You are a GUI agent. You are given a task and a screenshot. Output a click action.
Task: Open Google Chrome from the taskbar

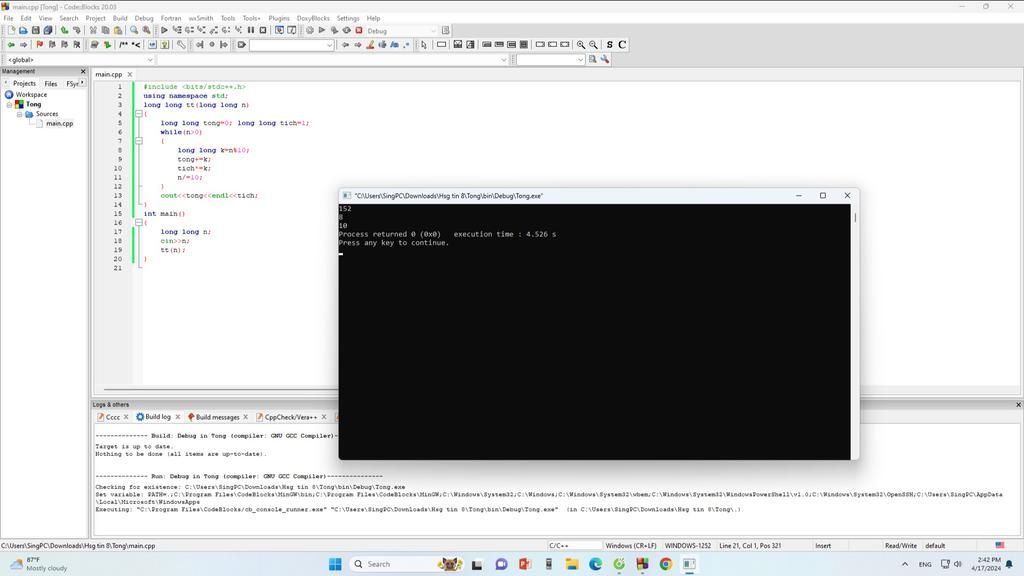[x=665, y=564]
